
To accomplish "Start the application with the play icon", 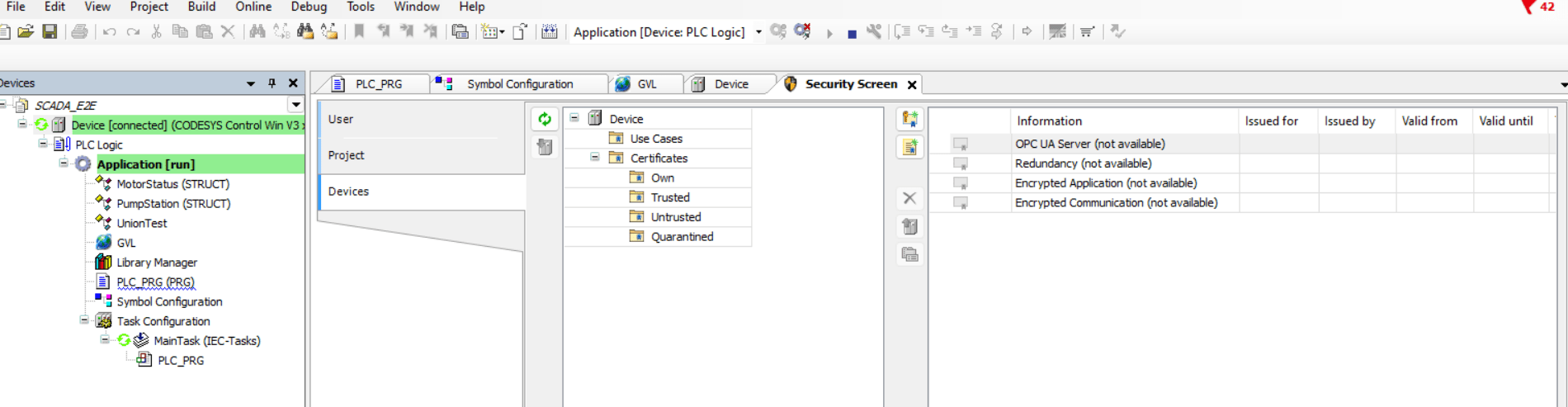I will [829, 33].
